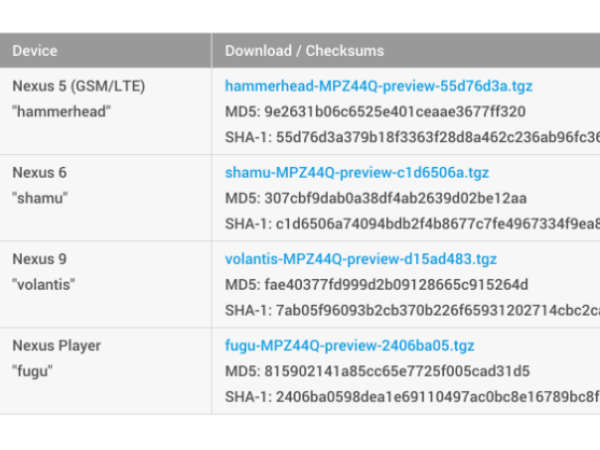Viewport: 600px width, 450px height.
Task: Click the Device column header
Action: click(35, 50)
